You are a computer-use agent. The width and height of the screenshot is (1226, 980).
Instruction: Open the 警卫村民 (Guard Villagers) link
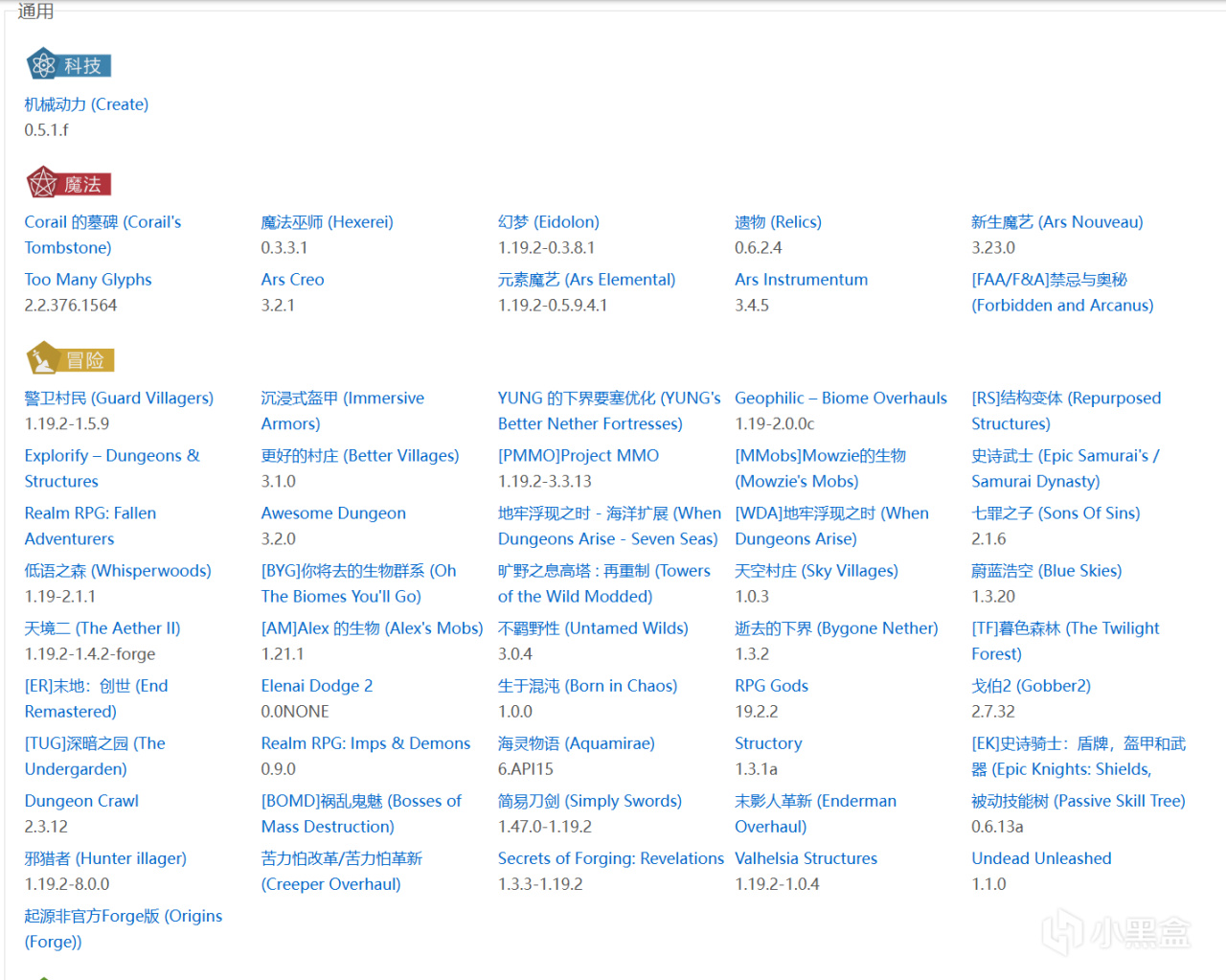pyautogui.click(x=119, y=399)
